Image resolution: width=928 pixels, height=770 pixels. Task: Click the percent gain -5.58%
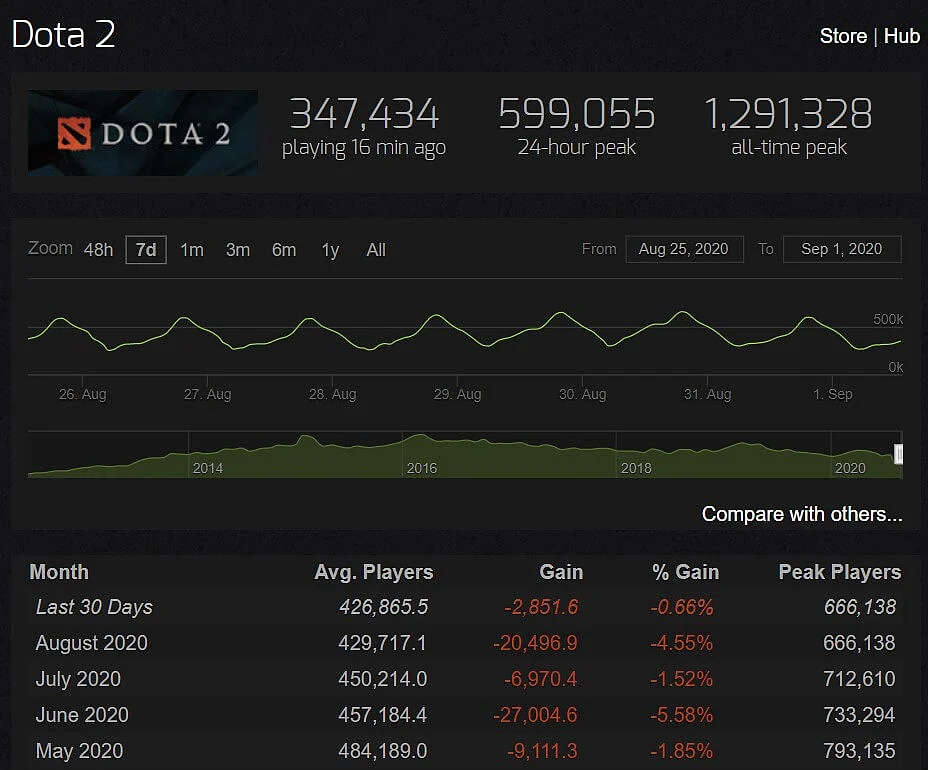[x=681, y=715]
